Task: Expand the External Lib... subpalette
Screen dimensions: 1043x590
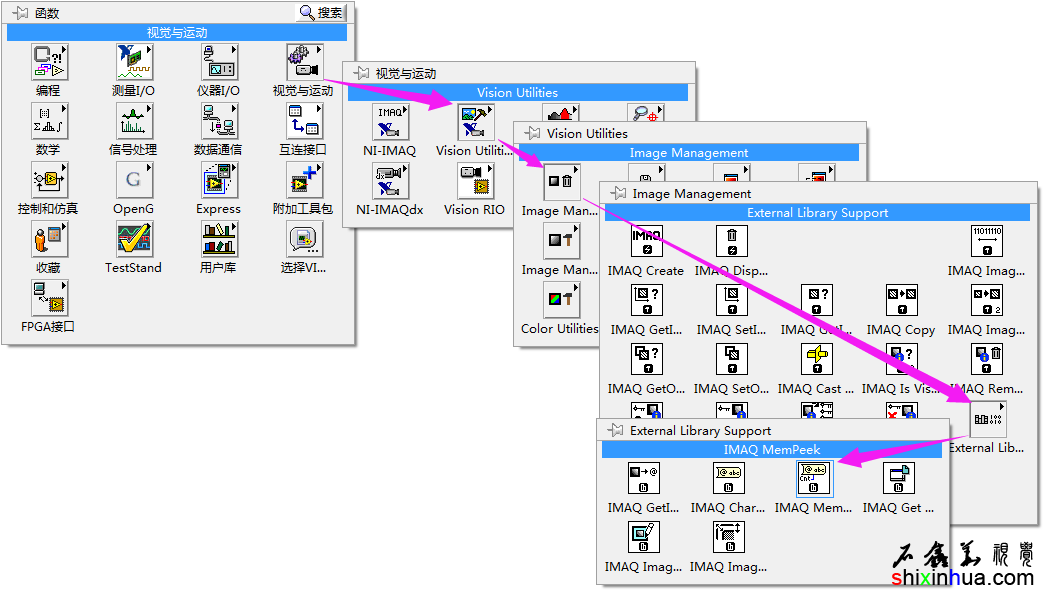Action: click(987, 419)
